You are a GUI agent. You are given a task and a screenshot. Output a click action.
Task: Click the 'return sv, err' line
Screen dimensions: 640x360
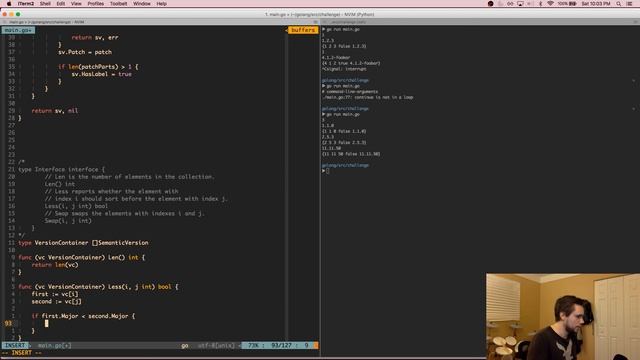95,38
